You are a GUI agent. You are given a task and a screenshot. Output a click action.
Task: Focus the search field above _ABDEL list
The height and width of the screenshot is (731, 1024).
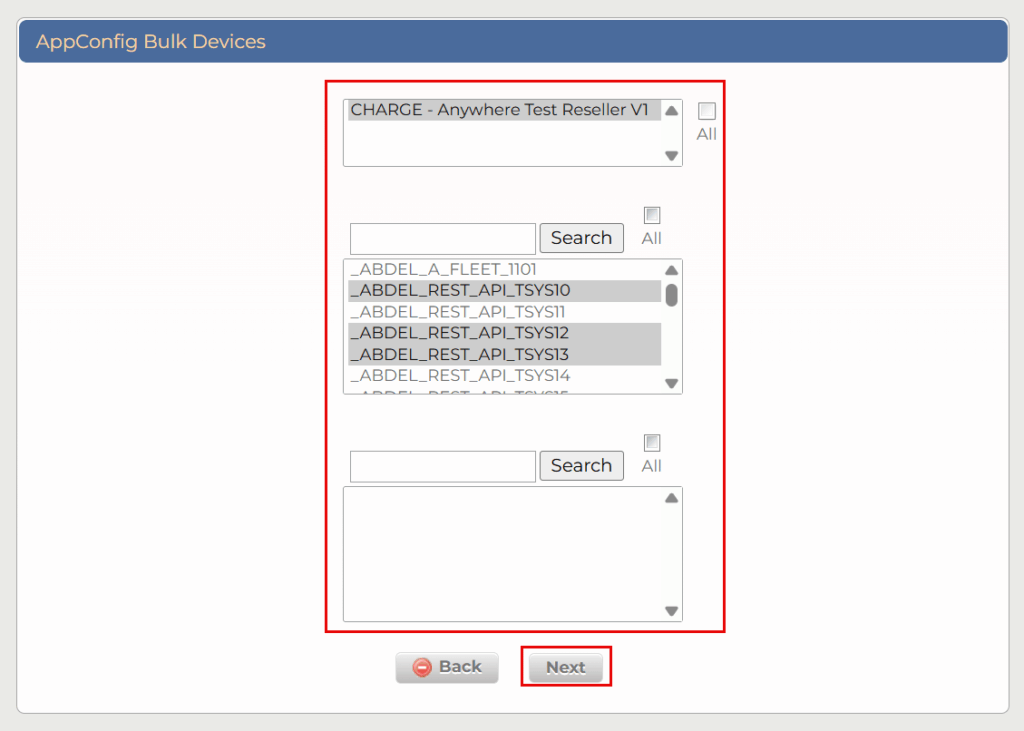coord(443,239)
